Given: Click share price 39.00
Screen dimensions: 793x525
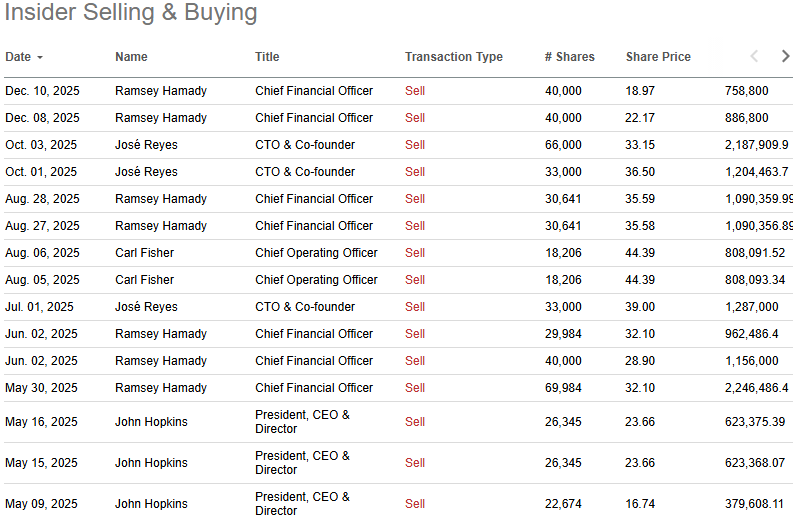Looking at the screenshot, I should [640, 307].
